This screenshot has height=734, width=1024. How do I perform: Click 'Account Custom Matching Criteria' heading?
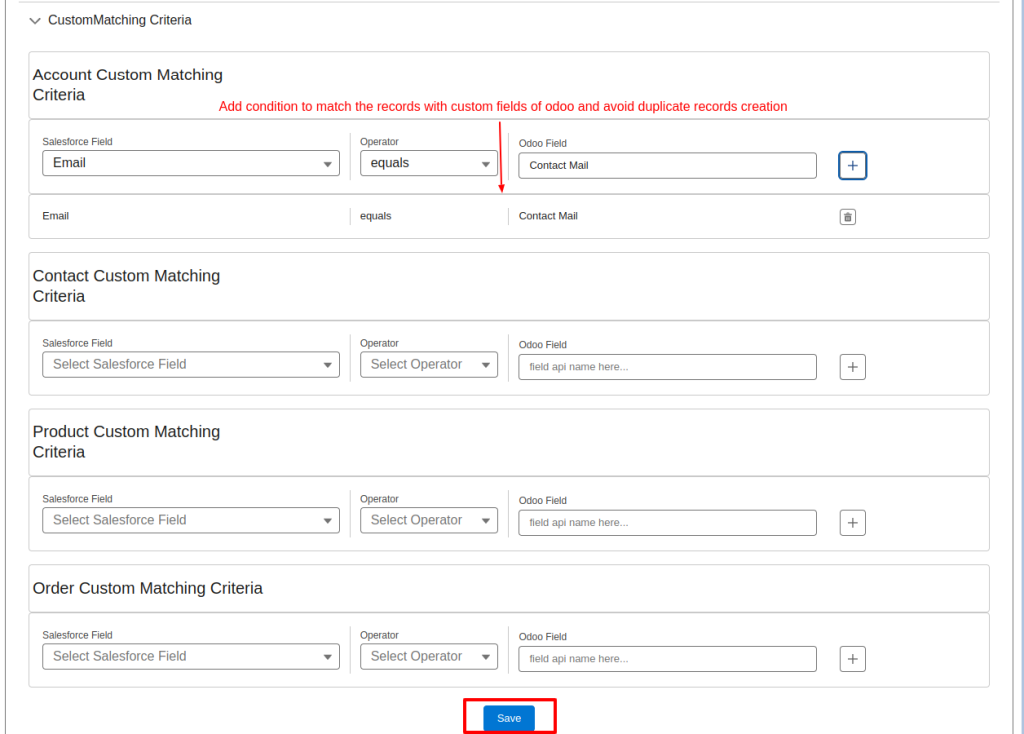[x=127, y=85]
